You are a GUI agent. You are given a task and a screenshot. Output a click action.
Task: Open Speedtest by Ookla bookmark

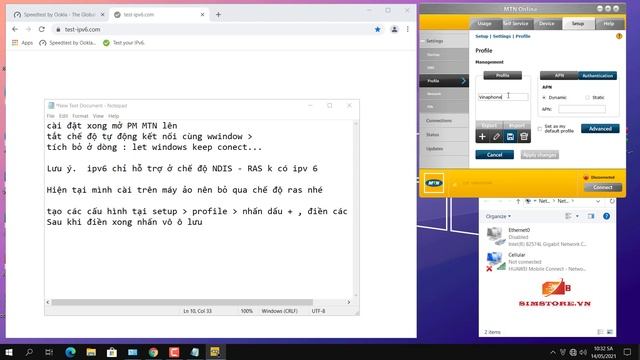click(x=67, y=43)
